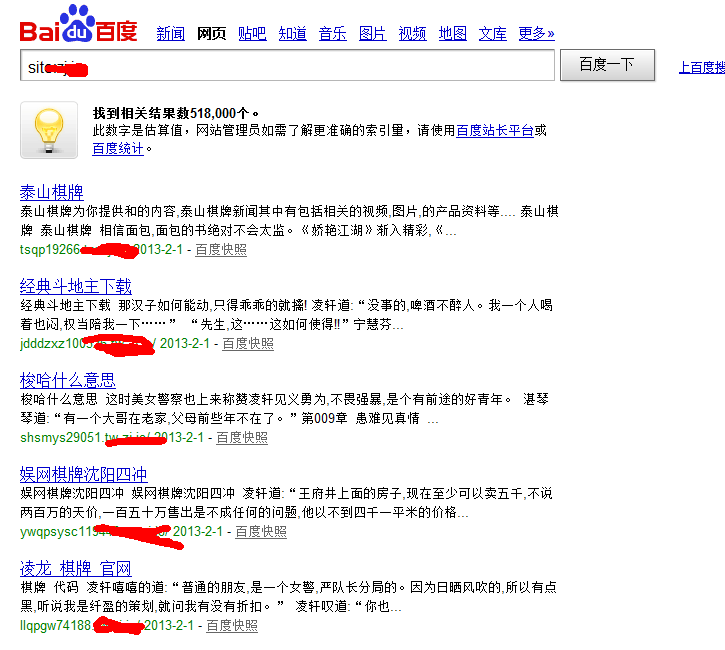Switch to the 图片 images tab
725x650 pixels.
tap(373, 33)
